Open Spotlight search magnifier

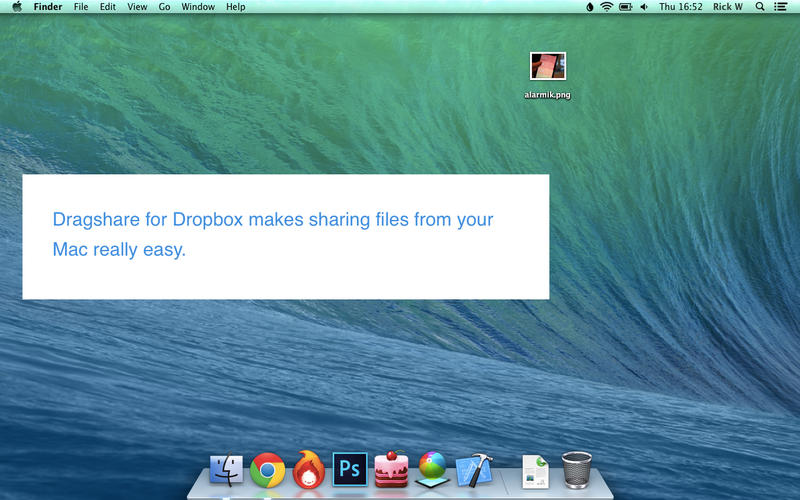[760, 7]
